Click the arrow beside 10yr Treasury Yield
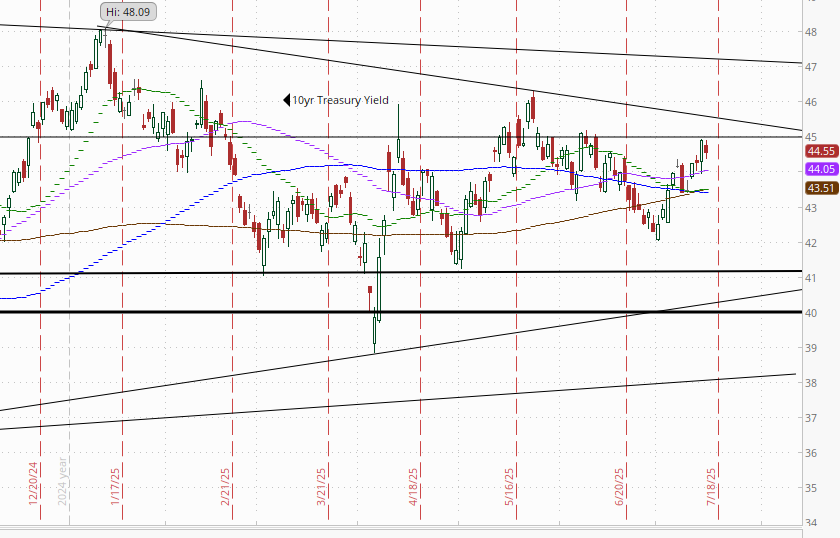The height and width of the screenshot is (538, 840). point(287,100)
